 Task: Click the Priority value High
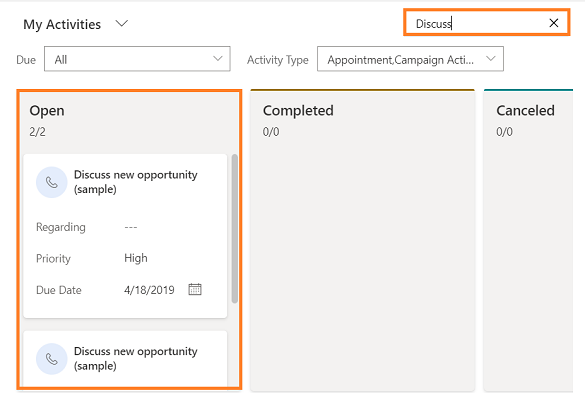pos(136,258)
